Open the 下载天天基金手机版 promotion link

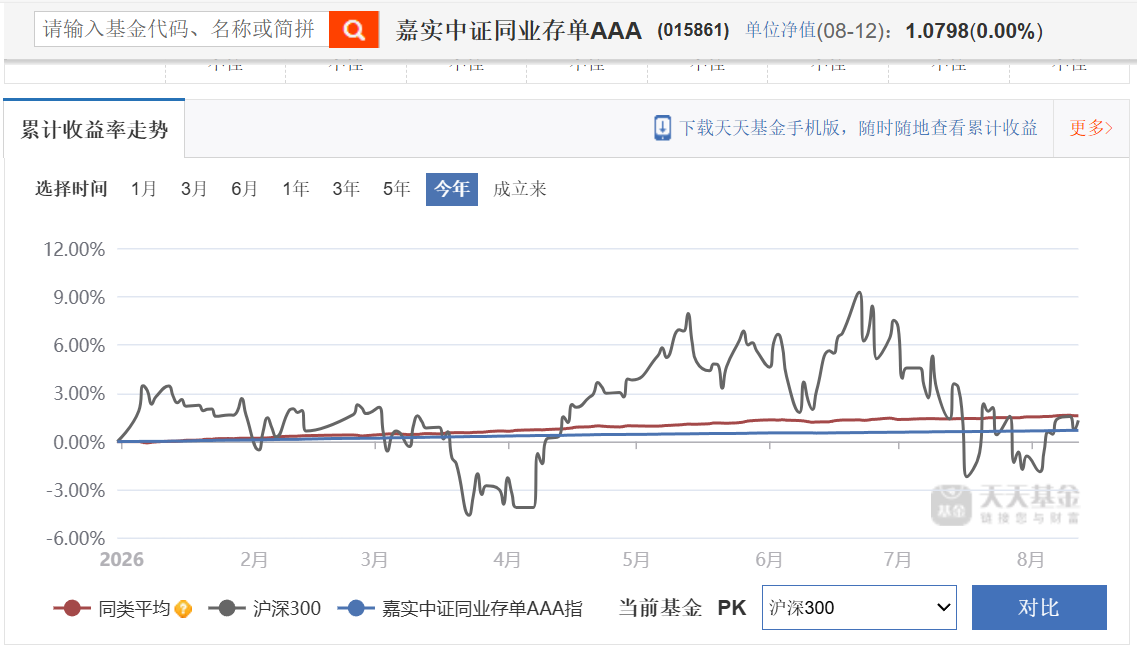coord(859,128)
